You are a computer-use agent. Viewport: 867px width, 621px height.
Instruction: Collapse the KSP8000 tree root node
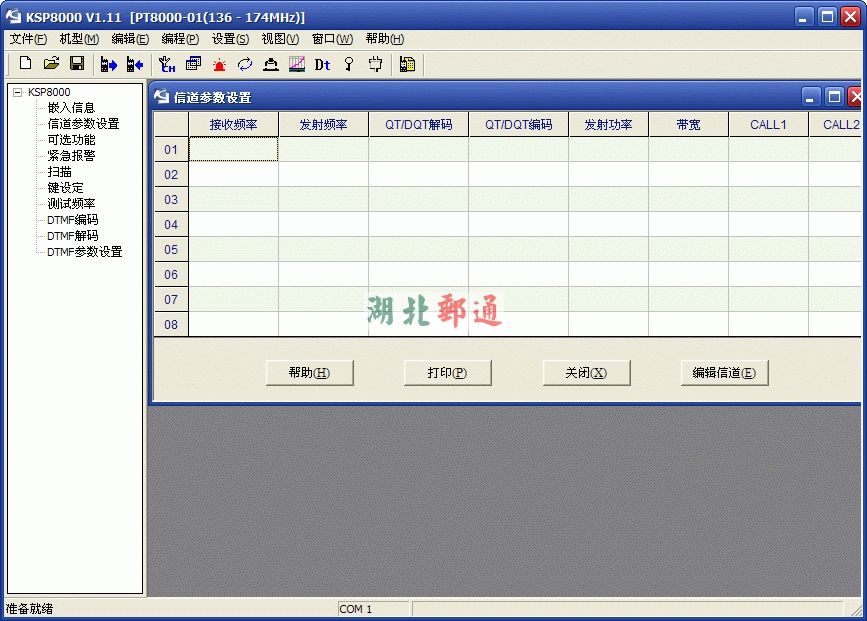tap(17, 92)
